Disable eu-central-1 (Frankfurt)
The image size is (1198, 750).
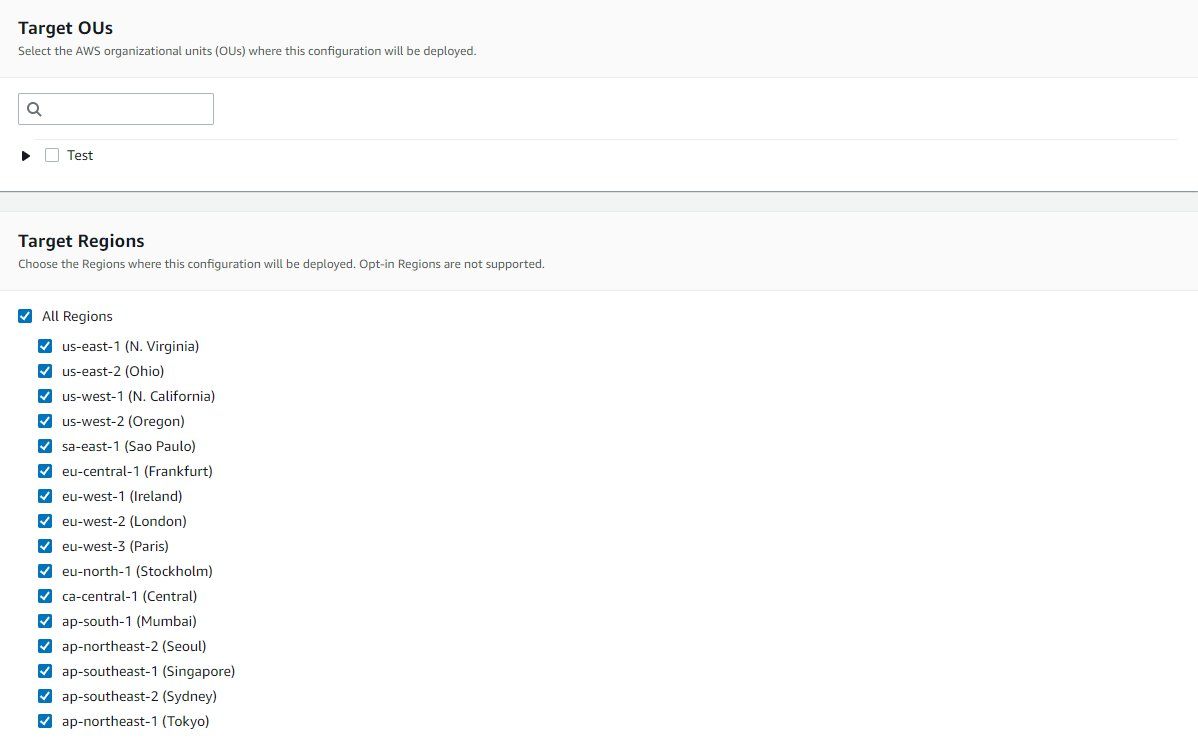(x=45, y=470)
